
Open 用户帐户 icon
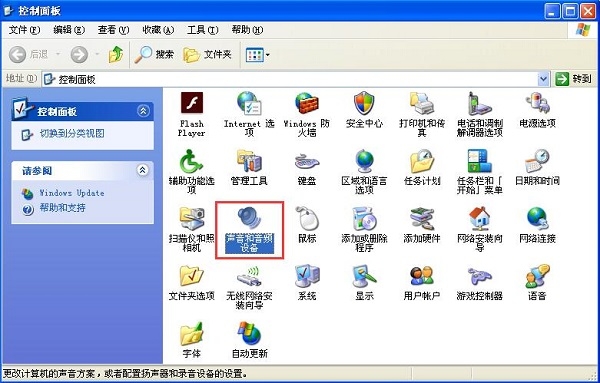(x=422, y=276)
